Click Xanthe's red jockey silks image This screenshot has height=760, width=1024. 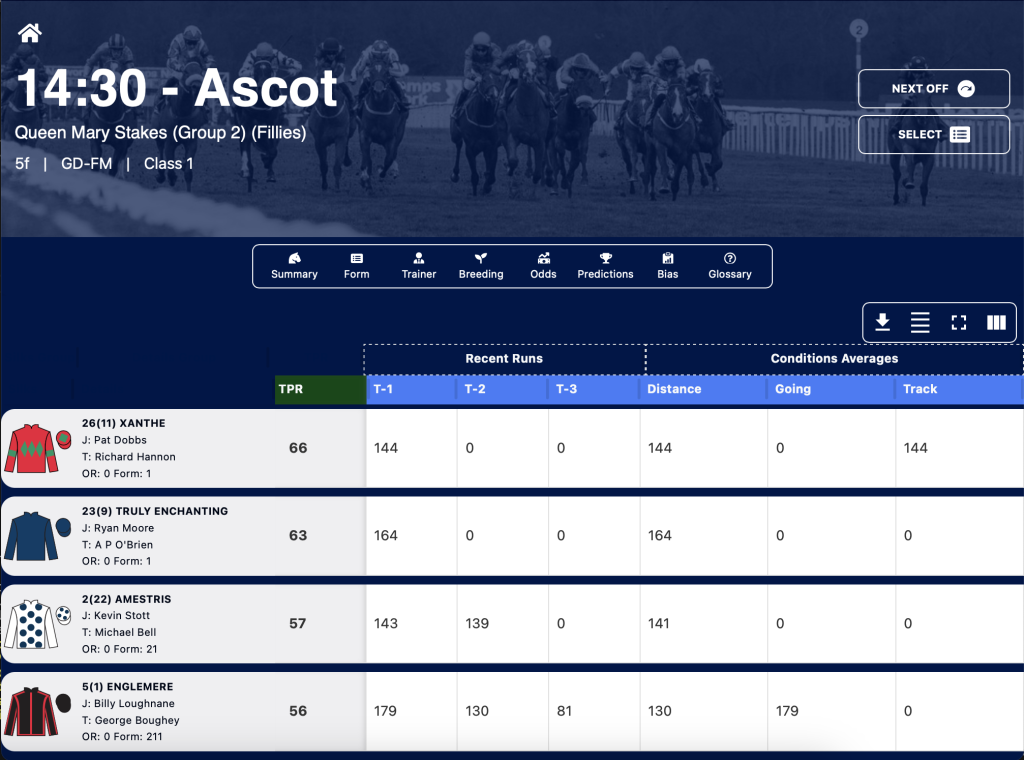coord(37,449)
